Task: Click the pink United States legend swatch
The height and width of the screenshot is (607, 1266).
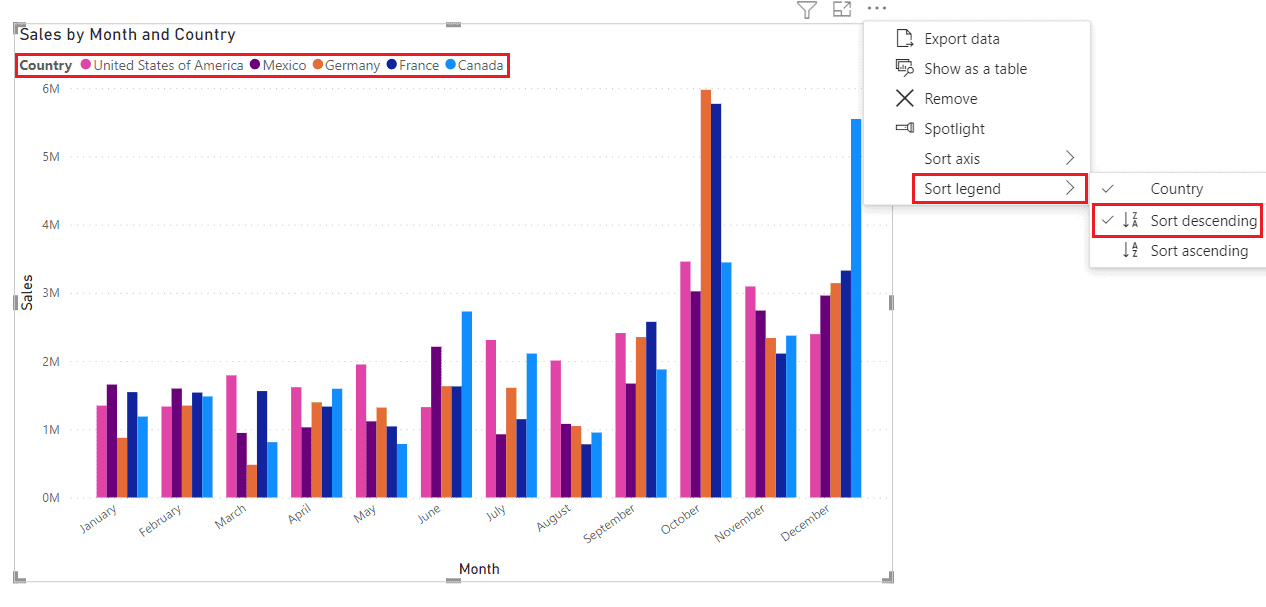Action: 84,65
